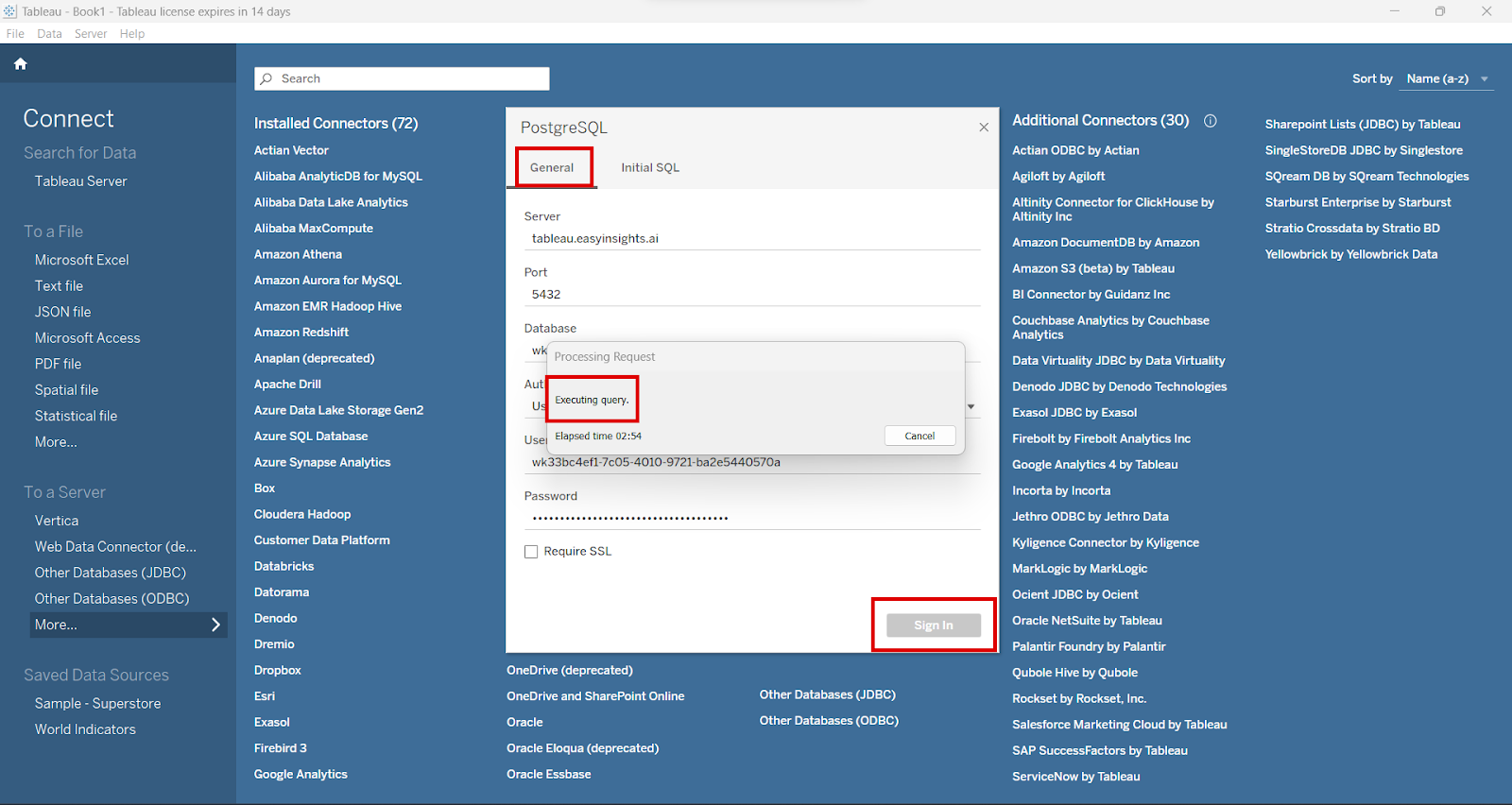
Task: Choose JSON file connection
Action: [62, 312]
